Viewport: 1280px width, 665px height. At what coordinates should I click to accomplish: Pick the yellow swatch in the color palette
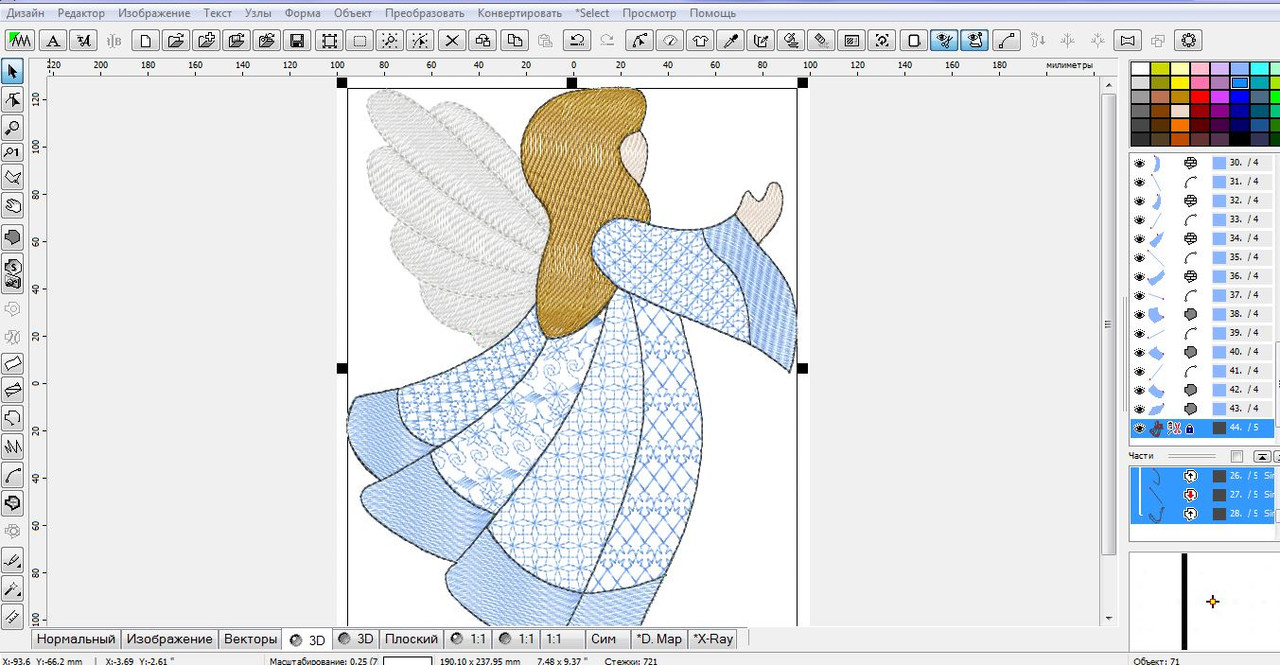pyautogui.click(x=1180, y=83)
